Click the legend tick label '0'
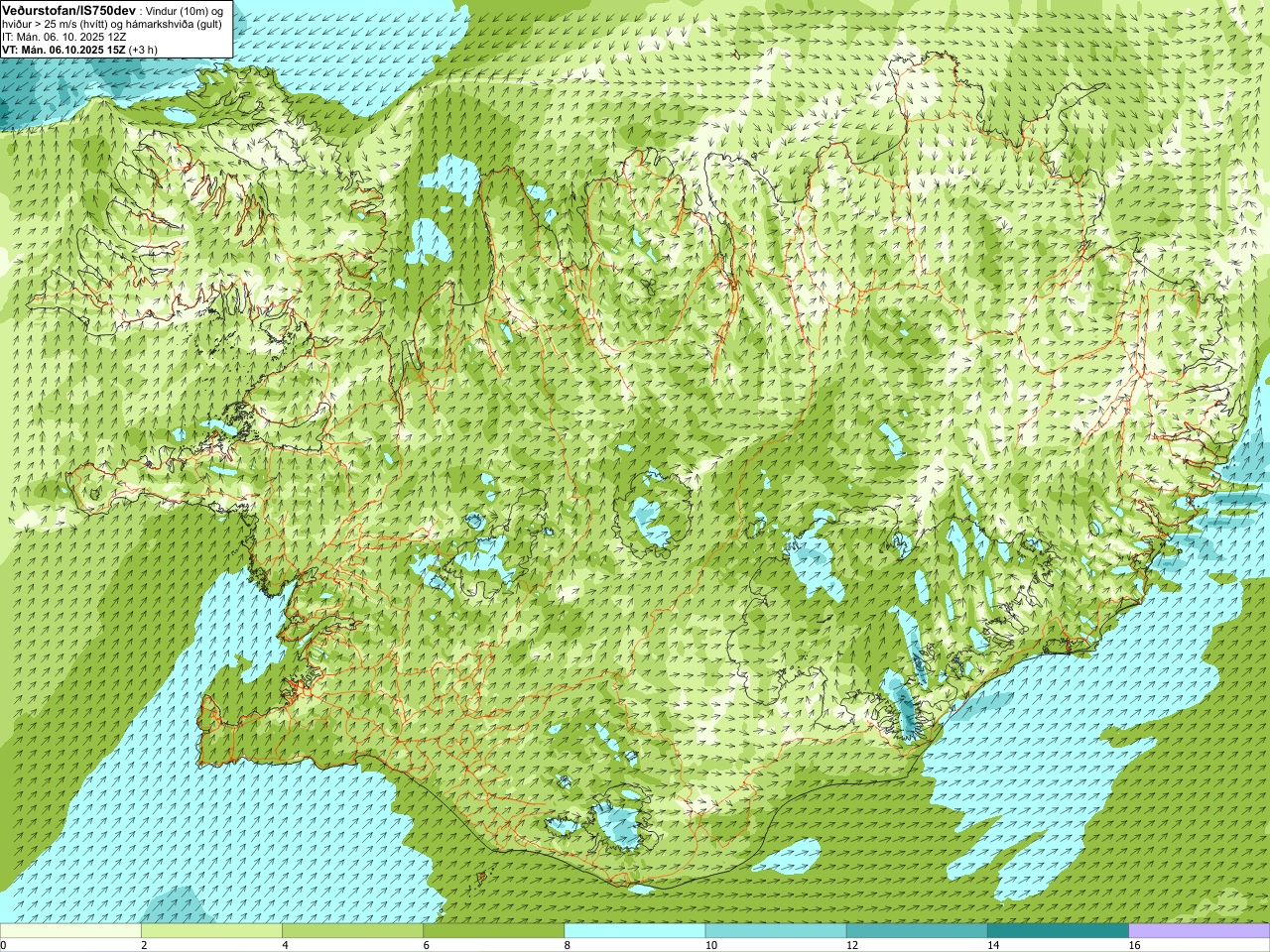Image resolution: width=1270 pixels, height=952 pixels. (x=4, y=945)
